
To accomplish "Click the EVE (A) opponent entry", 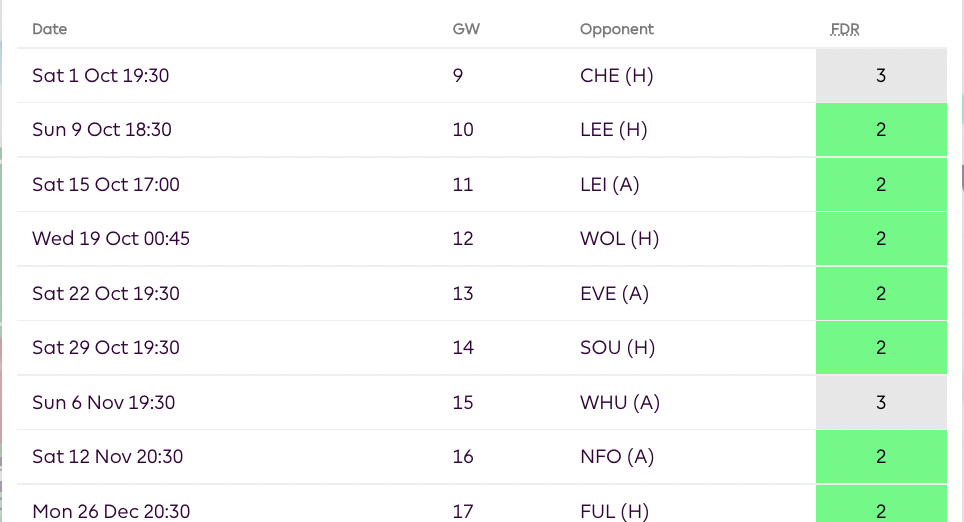I will (x=614, y=293).
